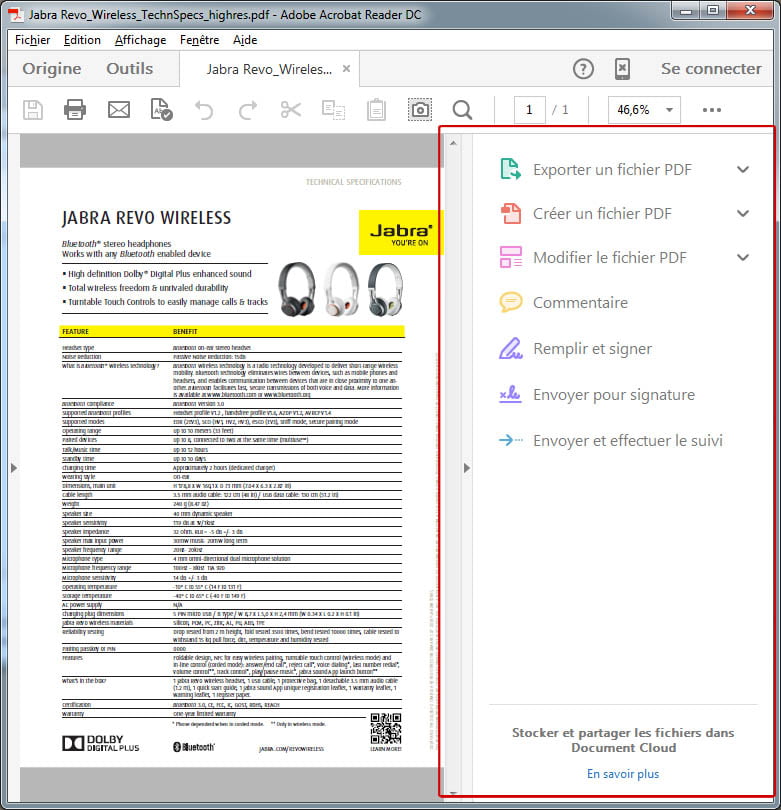This screenshot has width=781, height=810.
Task: Click the Exporter un fichier PDF icon
Action: coord(510,169)
